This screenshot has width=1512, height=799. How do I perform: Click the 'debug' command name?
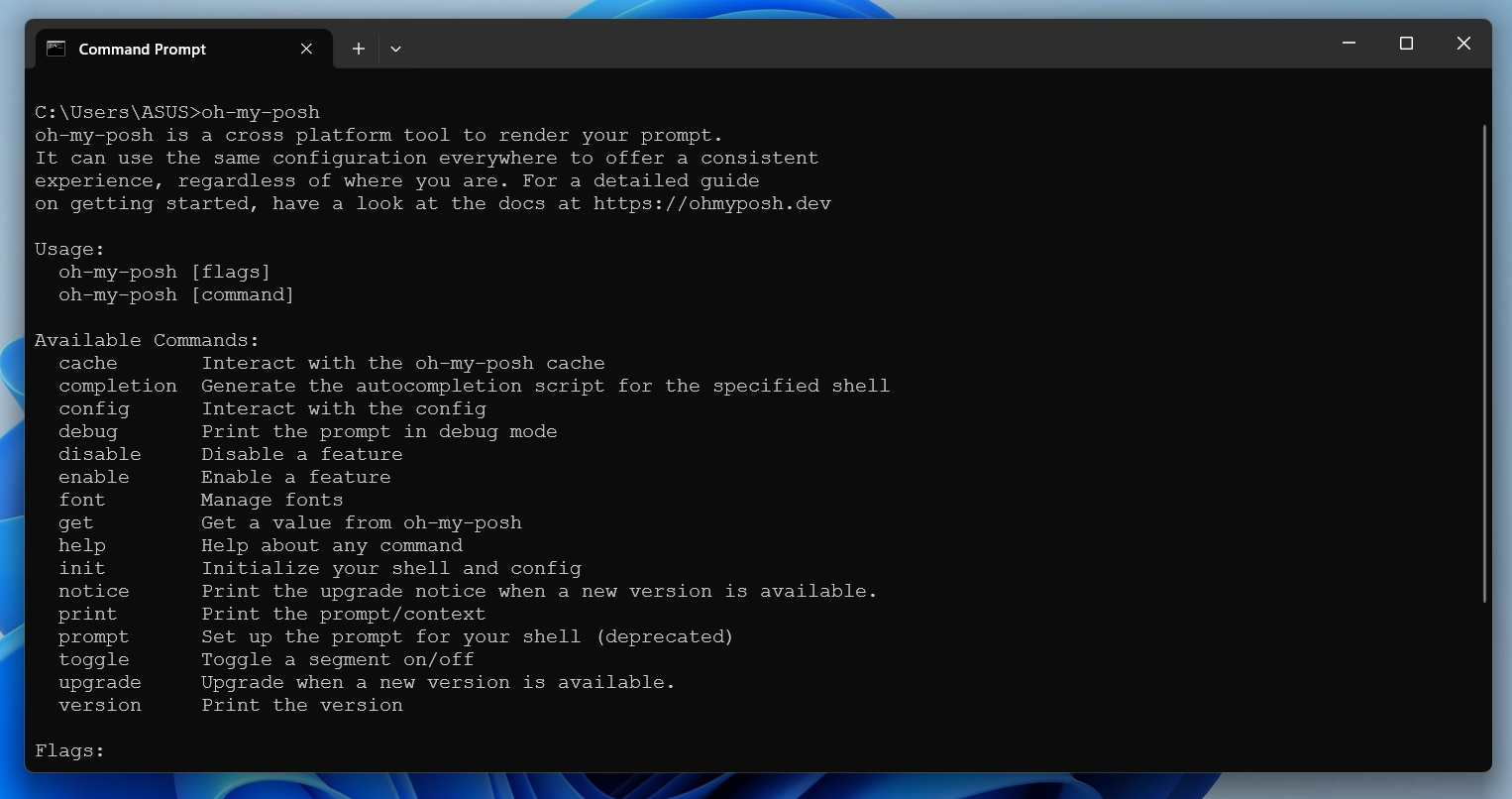click(x=88, y=432)
